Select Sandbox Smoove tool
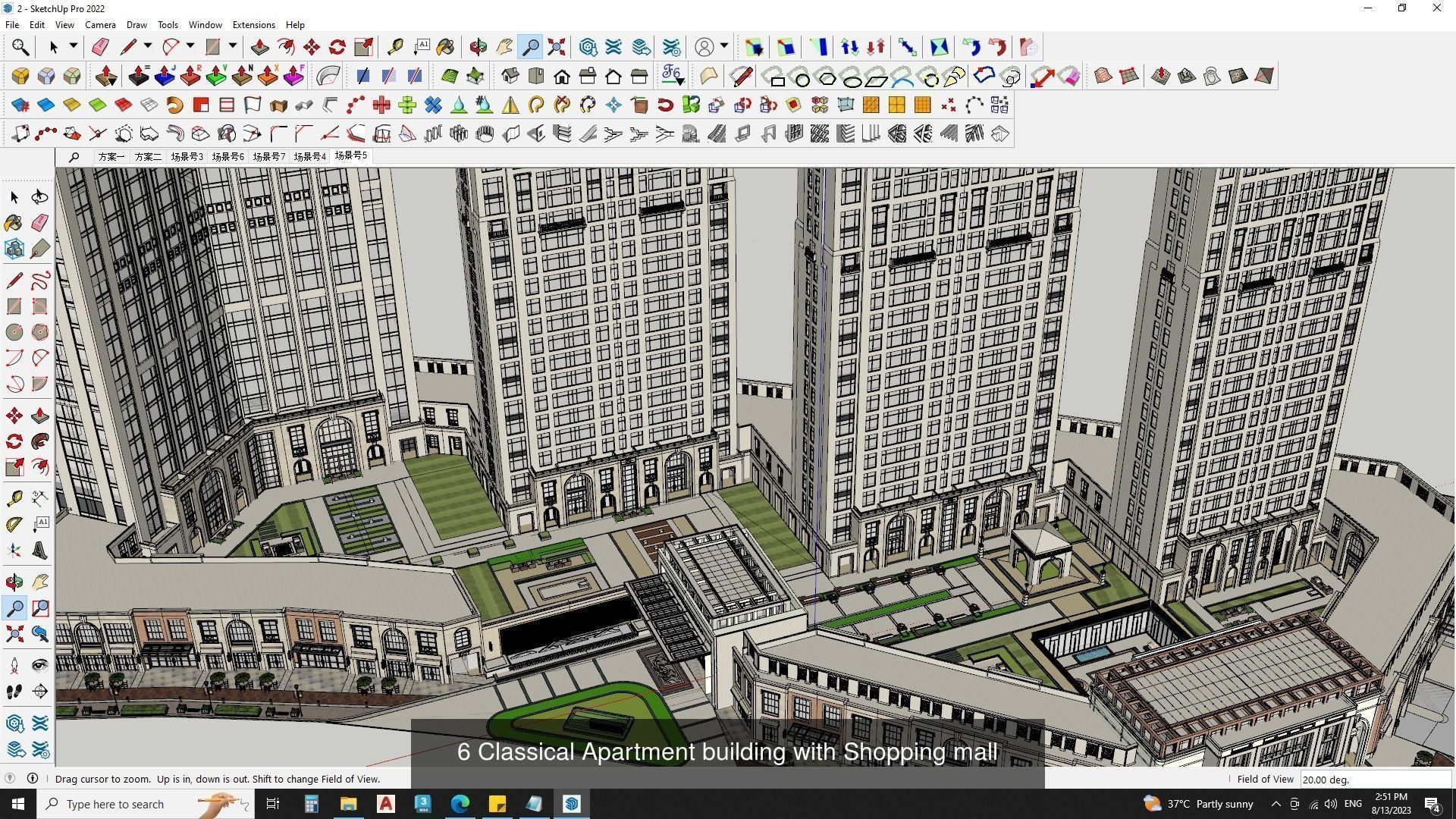The width and height of the screenshot is (1456, 819). pyautogui.click(x=1161, y=76)
